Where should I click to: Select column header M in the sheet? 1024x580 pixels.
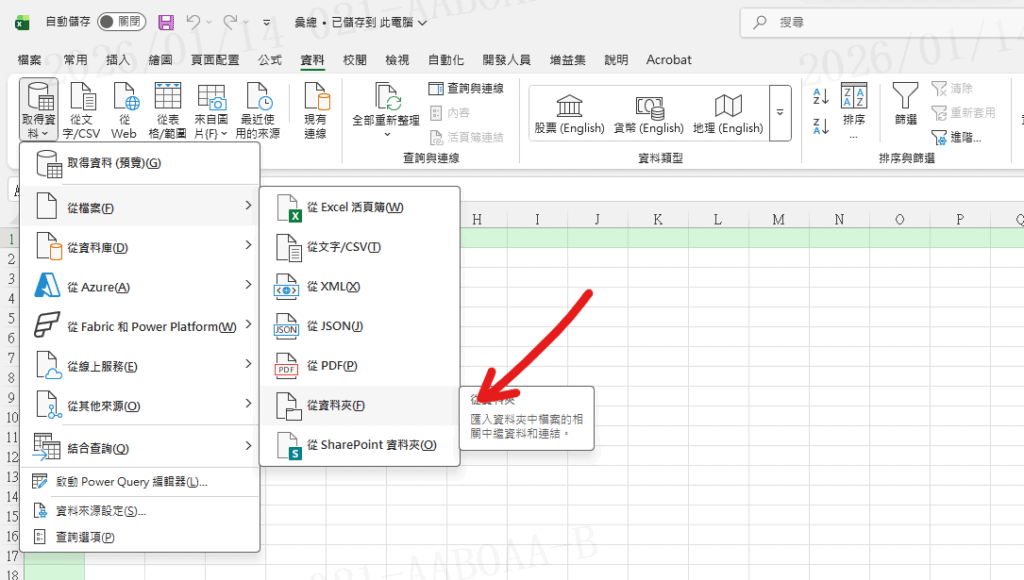point(778,220)
